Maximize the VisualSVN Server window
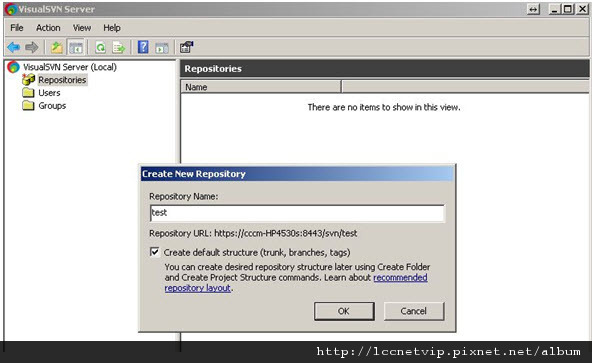 tap(567, 9)
